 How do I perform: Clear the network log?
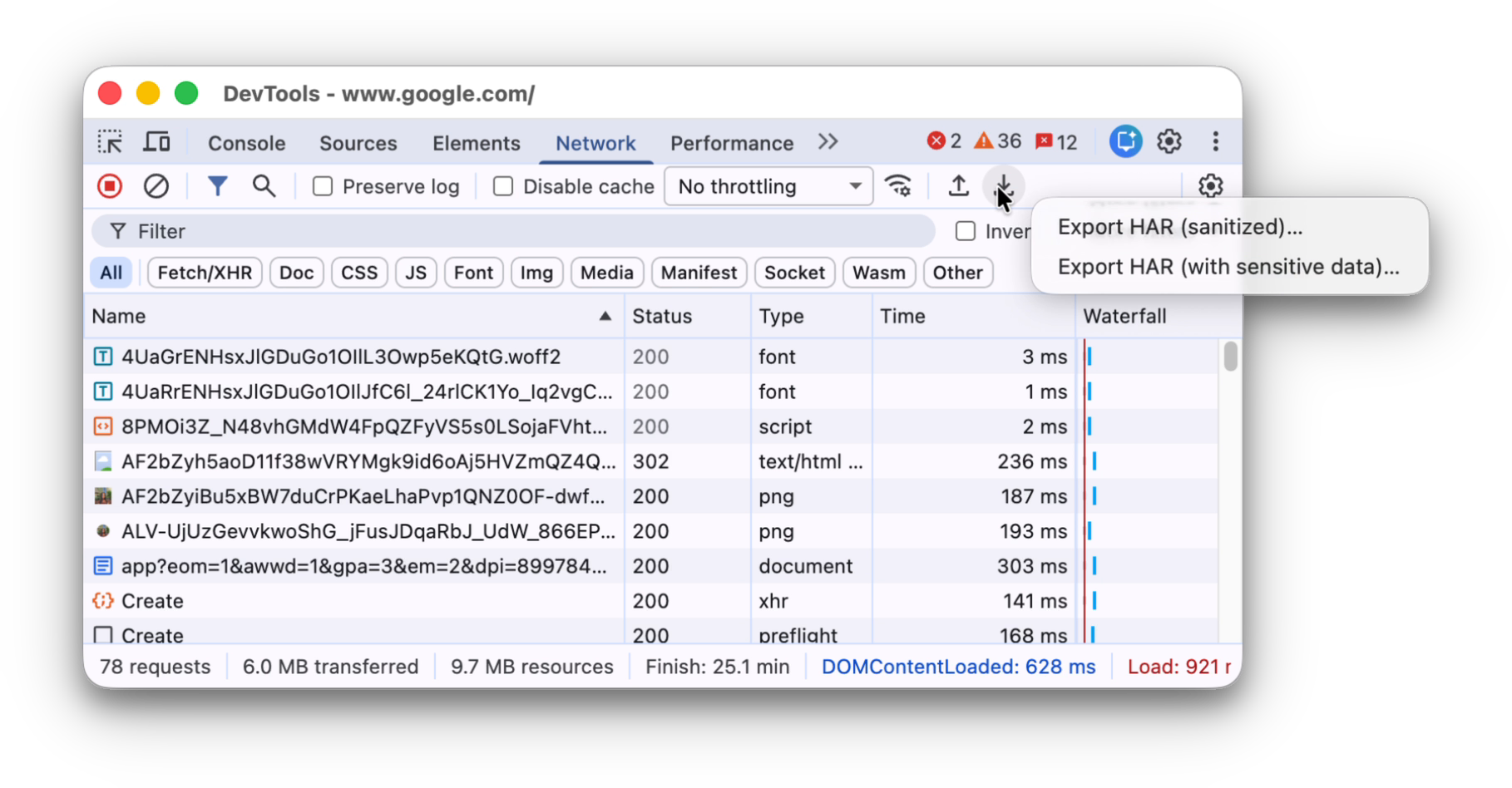click(x=156, y=186)
